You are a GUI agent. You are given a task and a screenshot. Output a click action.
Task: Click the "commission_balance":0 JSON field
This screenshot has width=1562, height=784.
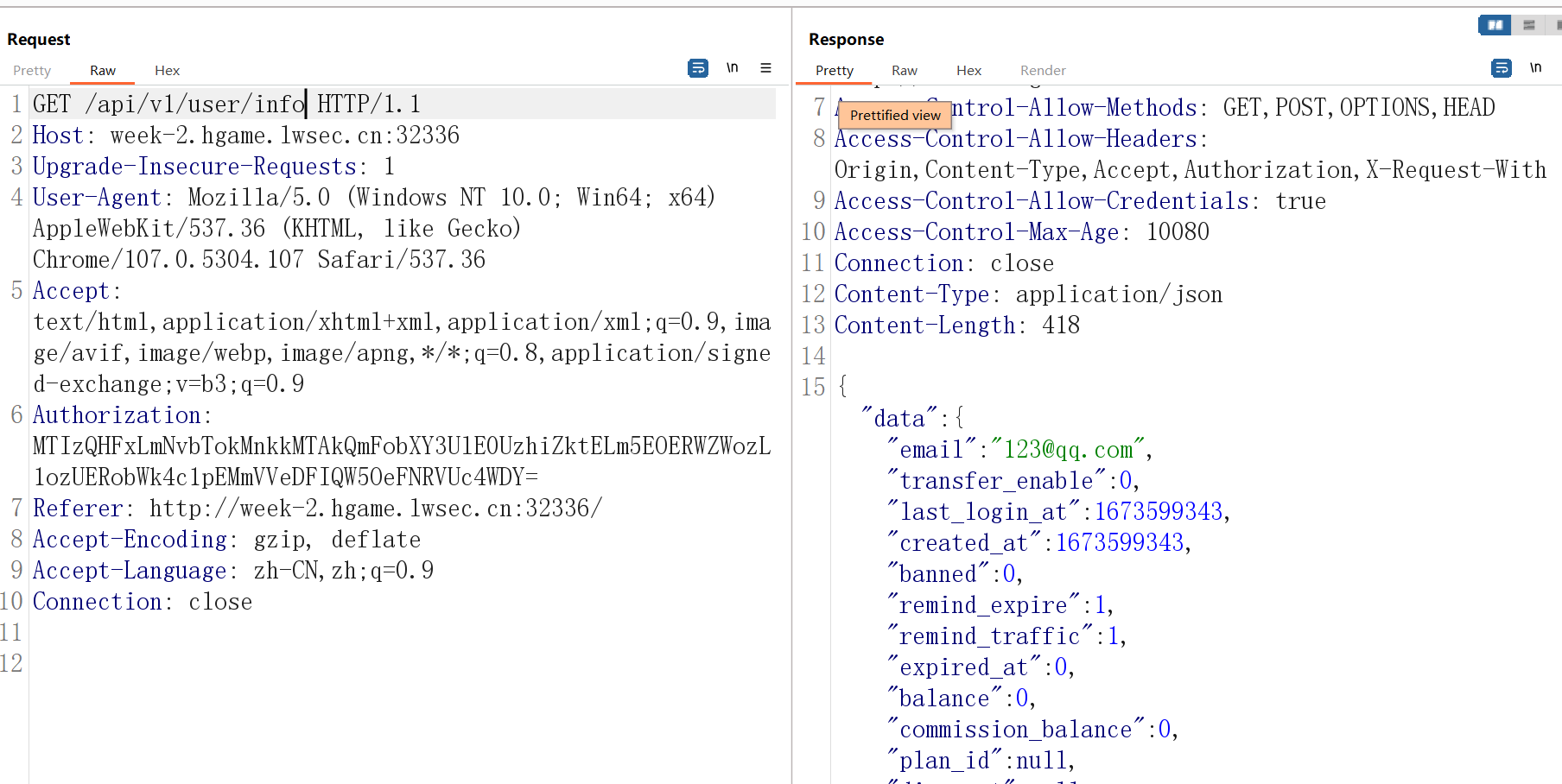pos(1029,730)
